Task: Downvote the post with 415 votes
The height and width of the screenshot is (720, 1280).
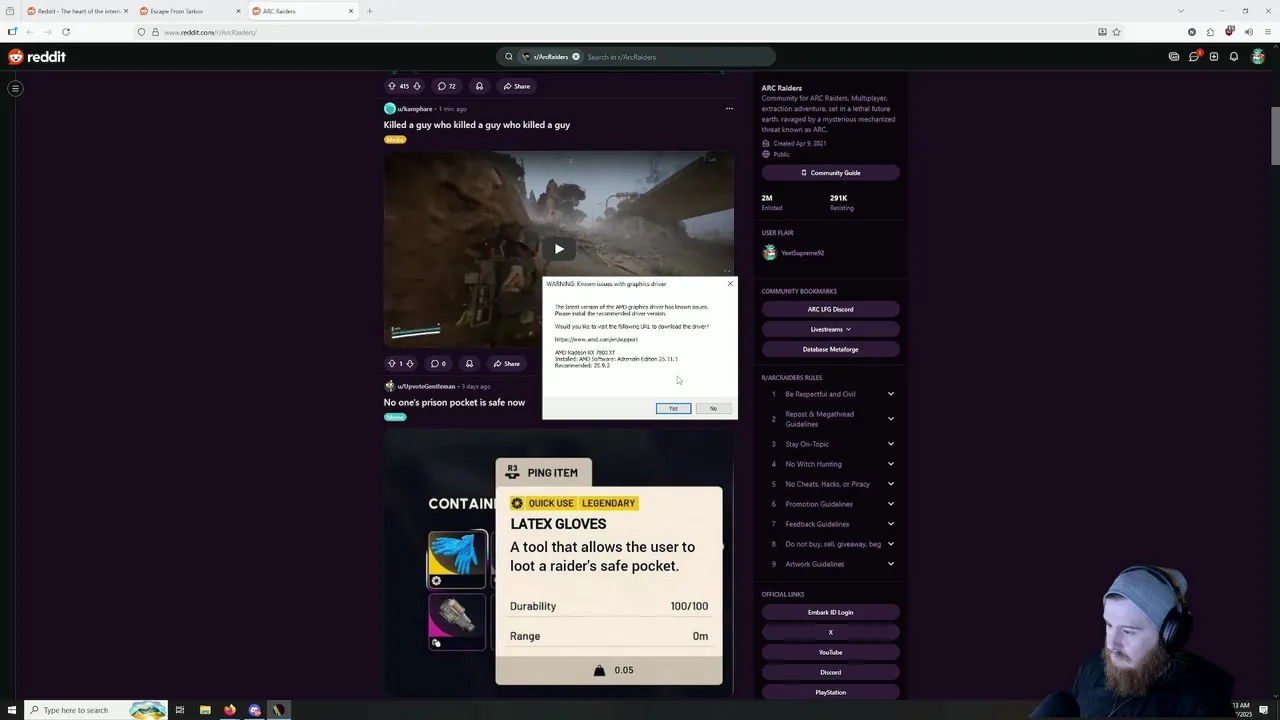Action: coord(417,86)
